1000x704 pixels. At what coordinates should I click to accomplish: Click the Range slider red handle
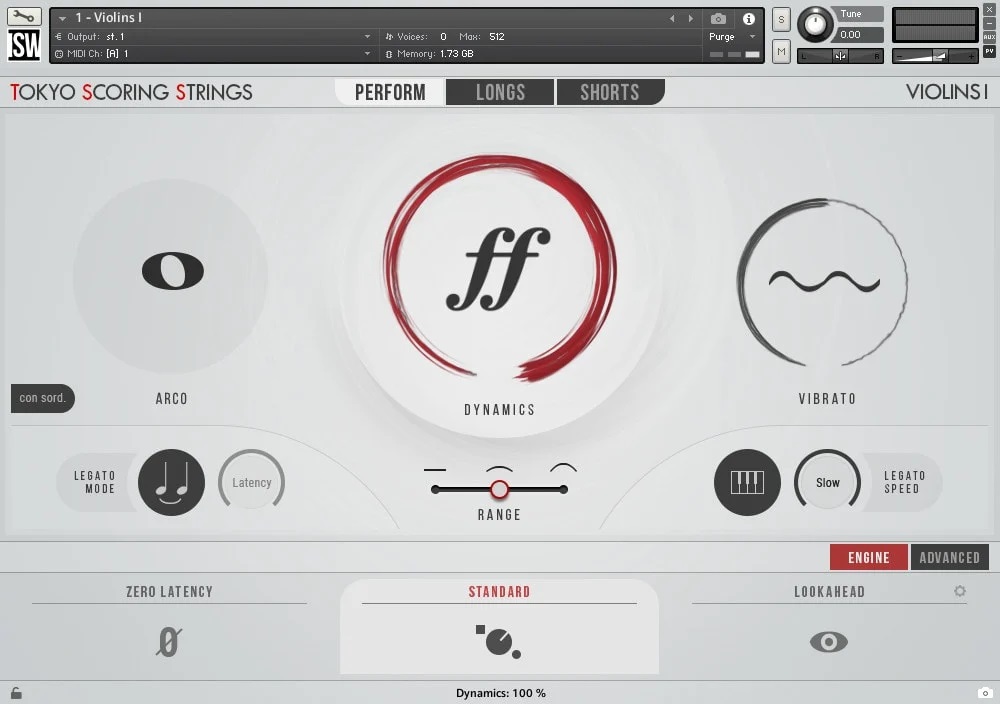(499, 489)
